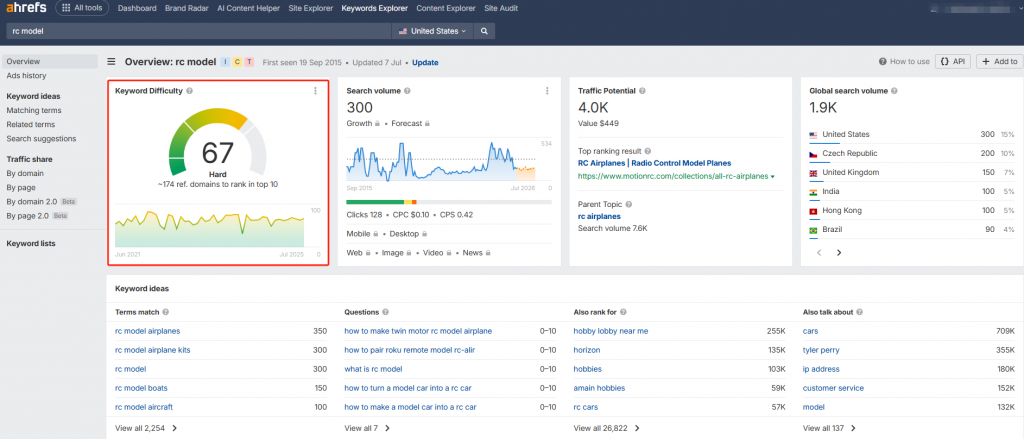The height and width of the screenshot is (439, 1024).
Task: Click the Ahrefs logo
Action: 26,8
